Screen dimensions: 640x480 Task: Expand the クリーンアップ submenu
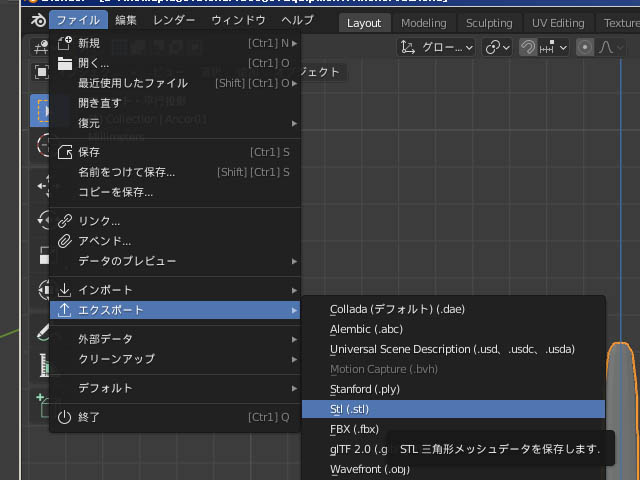(175, 359)
